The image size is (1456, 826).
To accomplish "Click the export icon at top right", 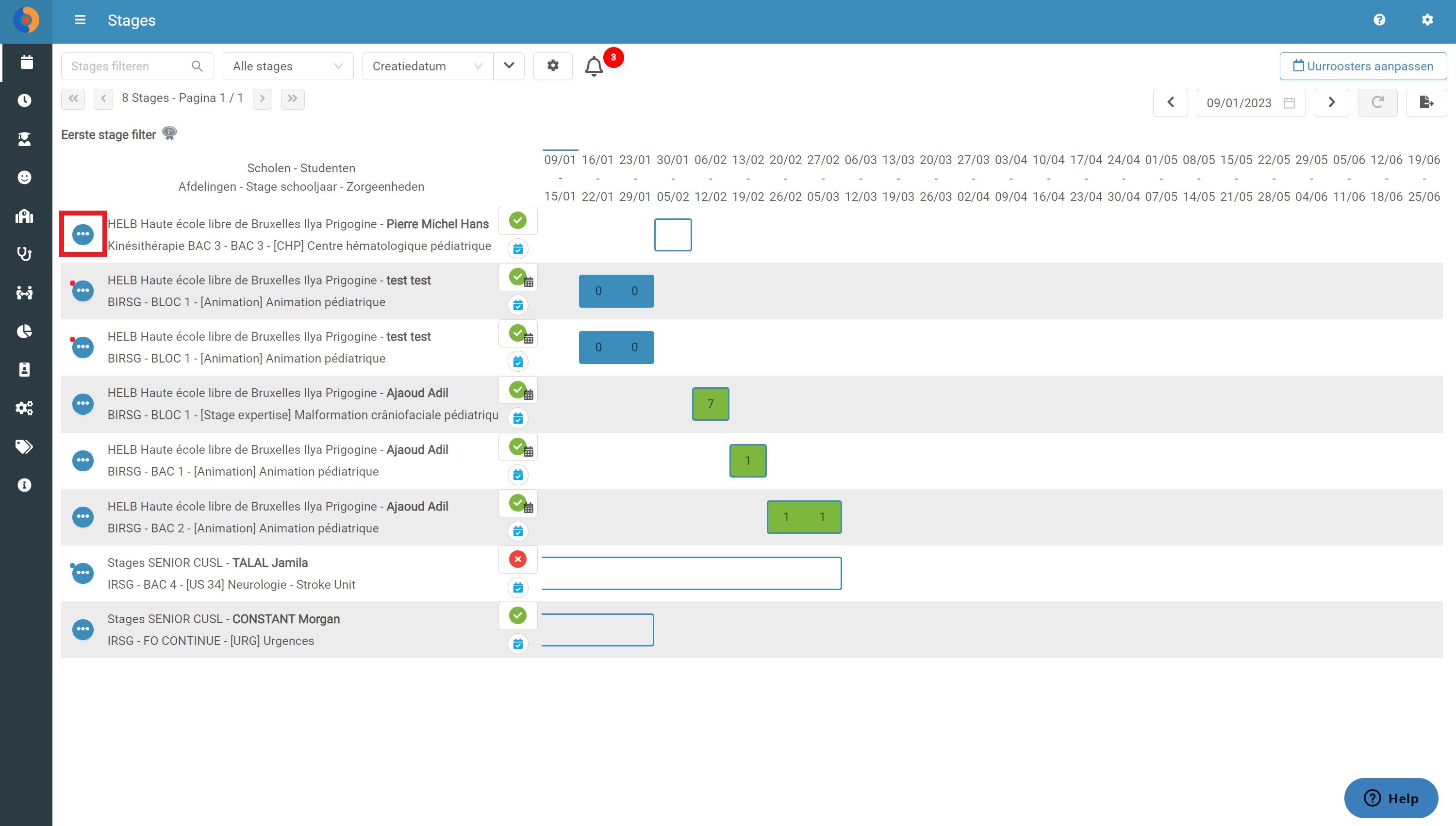I will [x=1426, y=103].
